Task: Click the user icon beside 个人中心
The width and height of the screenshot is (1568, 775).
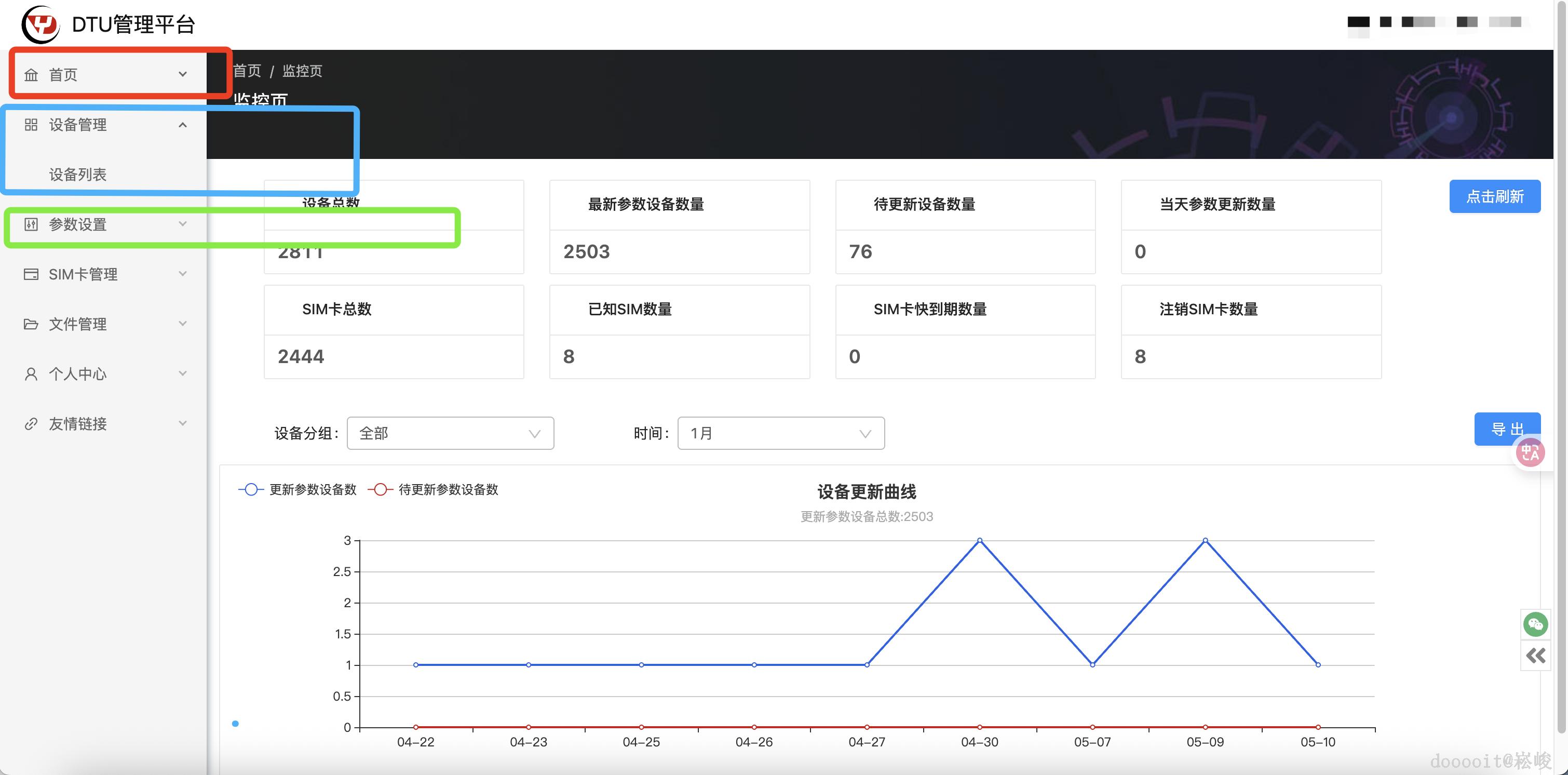Action: point(31,373)
